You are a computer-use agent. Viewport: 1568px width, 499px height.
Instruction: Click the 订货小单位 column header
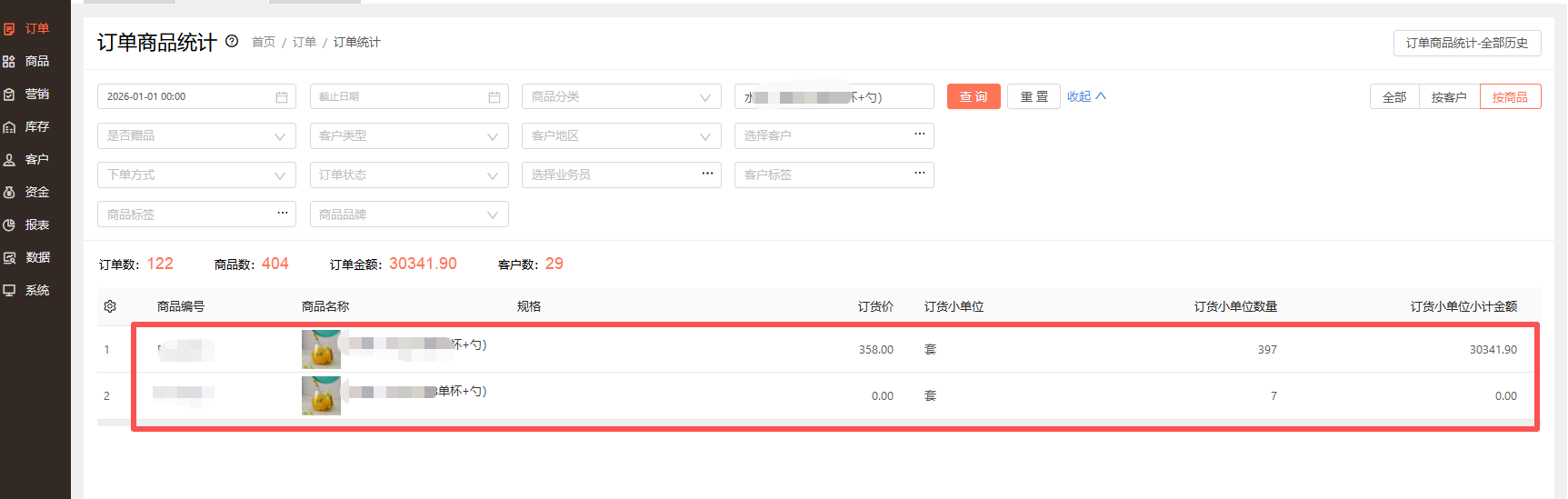tap(954, 306)
